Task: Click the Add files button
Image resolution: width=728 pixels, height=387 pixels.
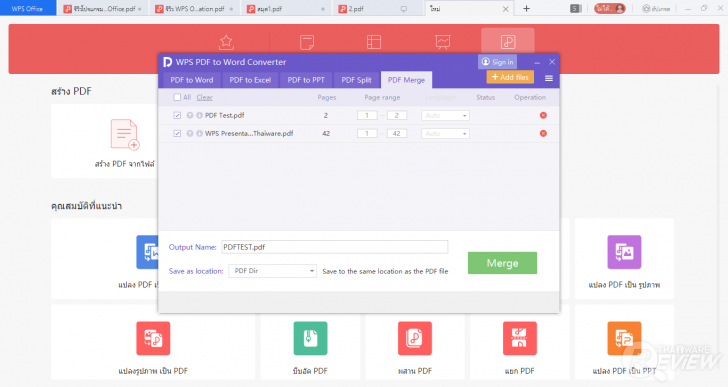Action: point(510,77)
